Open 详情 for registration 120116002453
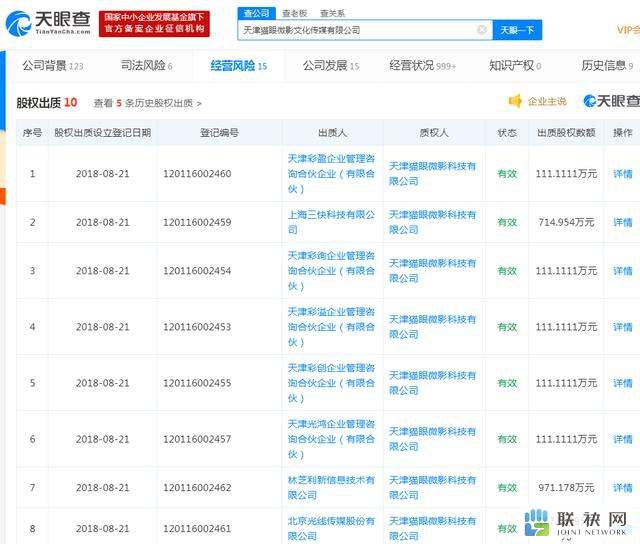640x544 pixels. coord(622,327)
